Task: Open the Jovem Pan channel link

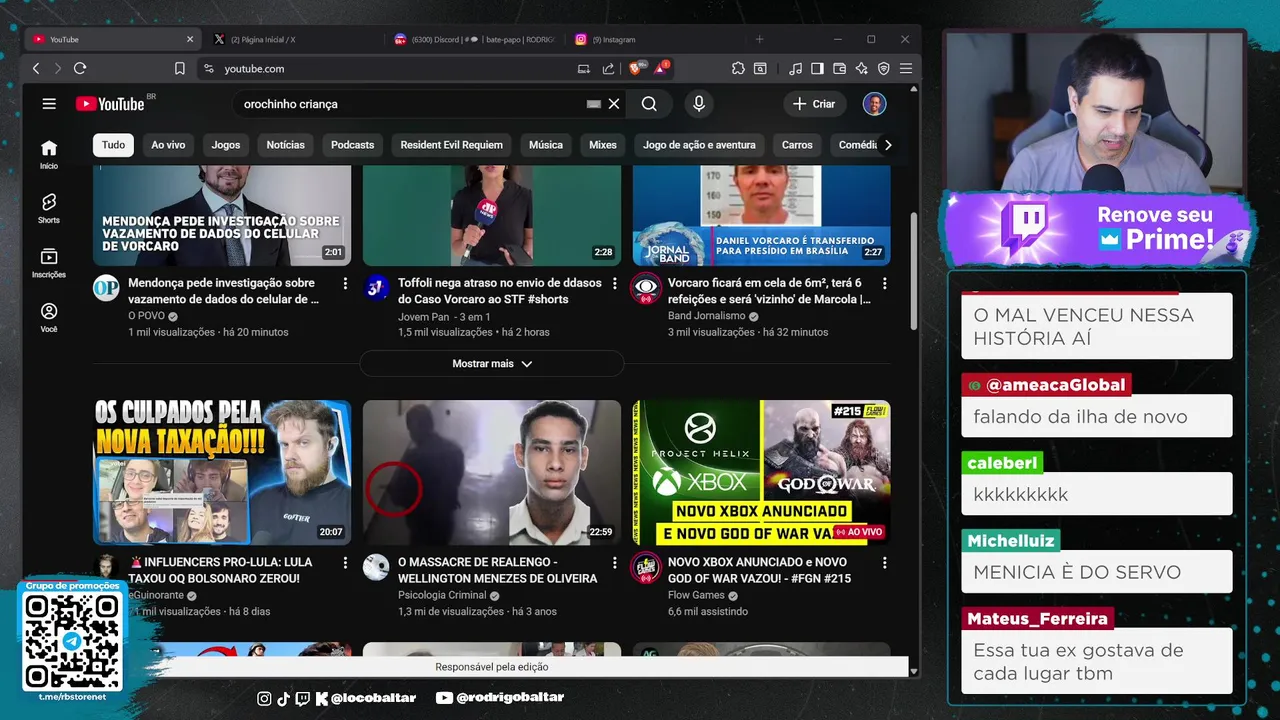Action: coord(444,316)
